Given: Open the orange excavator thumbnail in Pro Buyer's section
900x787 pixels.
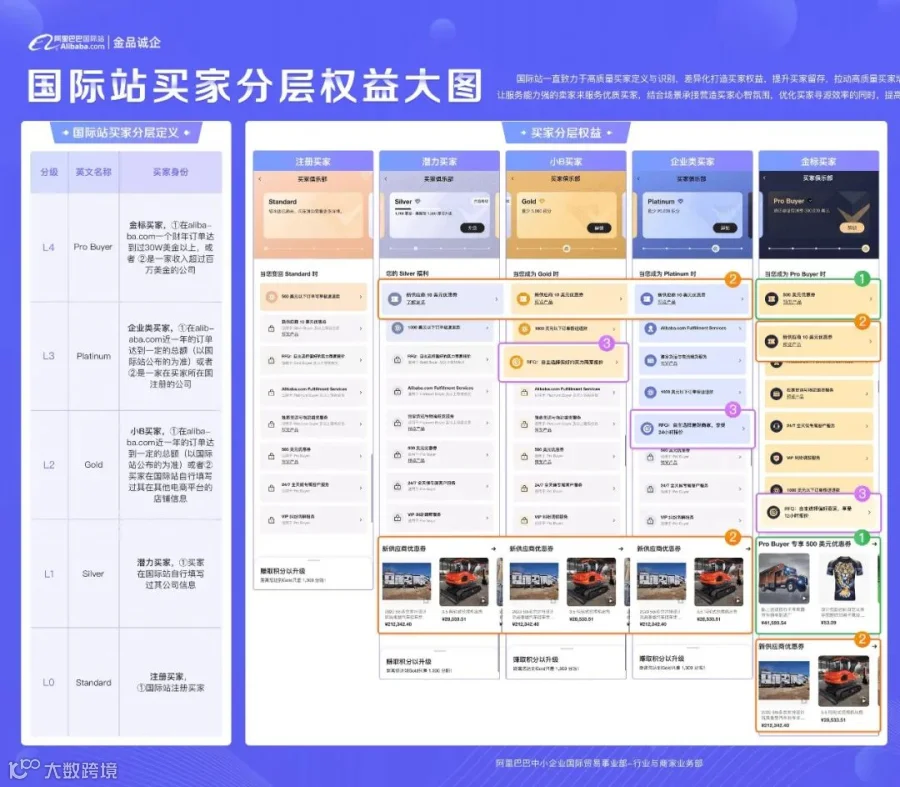Looking at the screenshot, I should [x=843, y=681].
